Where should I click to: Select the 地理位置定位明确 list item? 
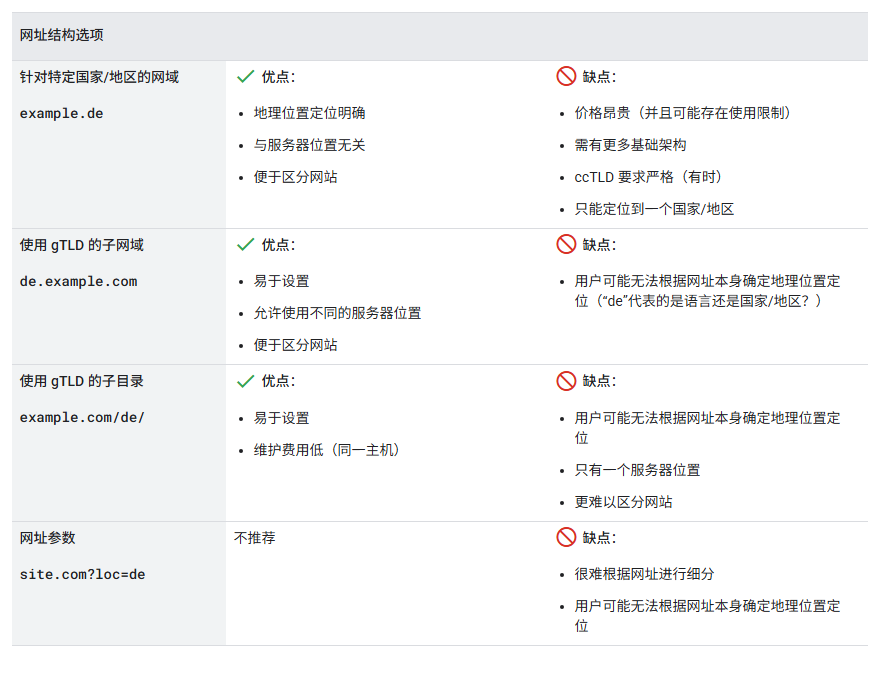click(308, 113)
